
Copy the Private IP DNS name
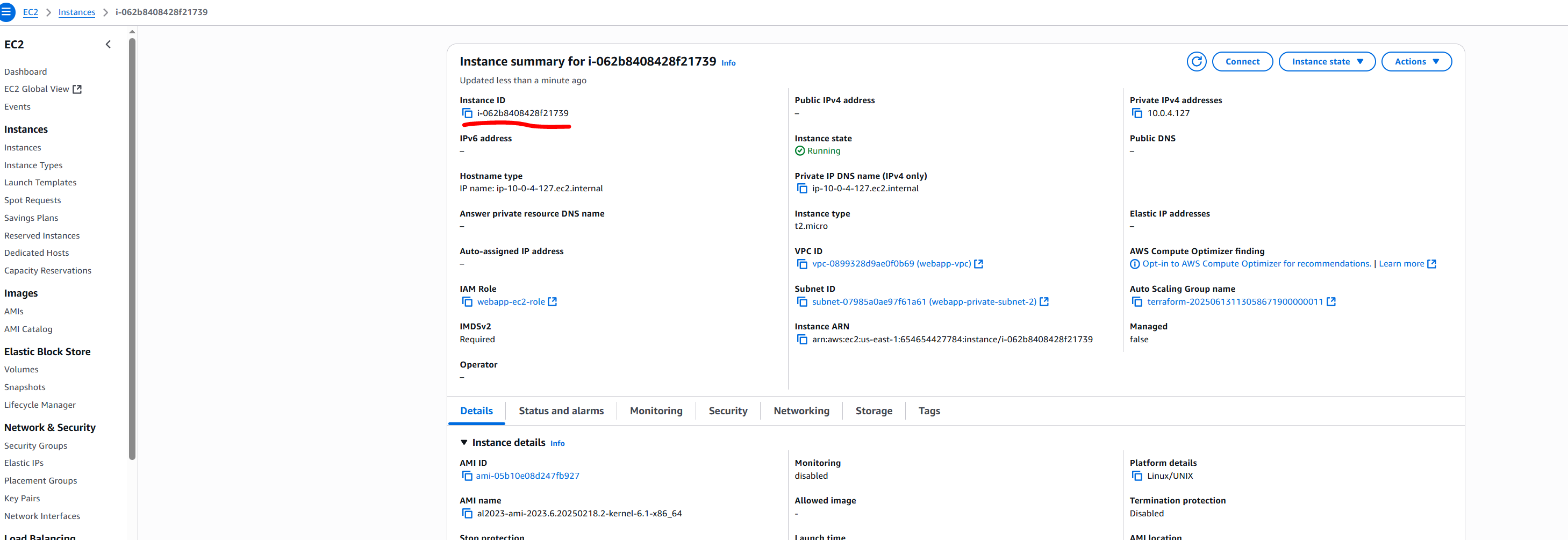pos(801,189)
